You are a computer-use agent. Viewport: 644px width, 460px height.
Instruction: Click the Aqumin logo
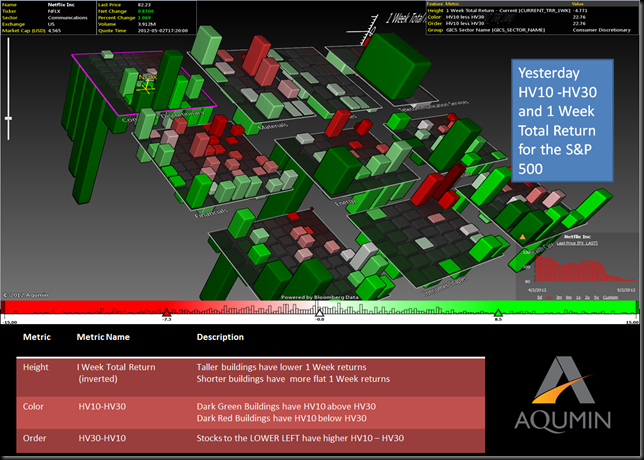pyautogui.click(x=562, y=394)
